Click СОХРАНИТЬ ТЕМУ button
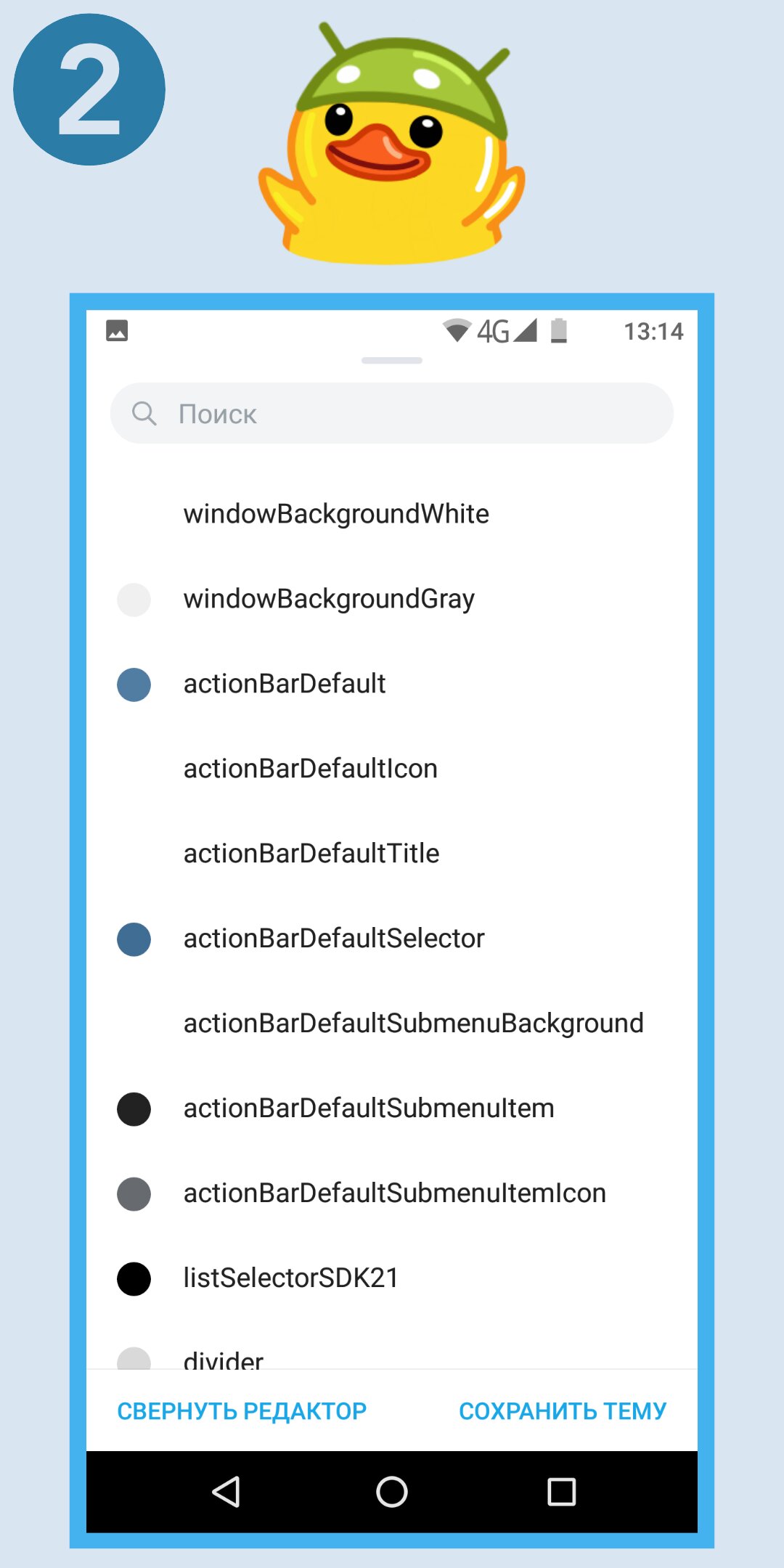Screen dimensions: 784x1568 [x=563, y=1410]
